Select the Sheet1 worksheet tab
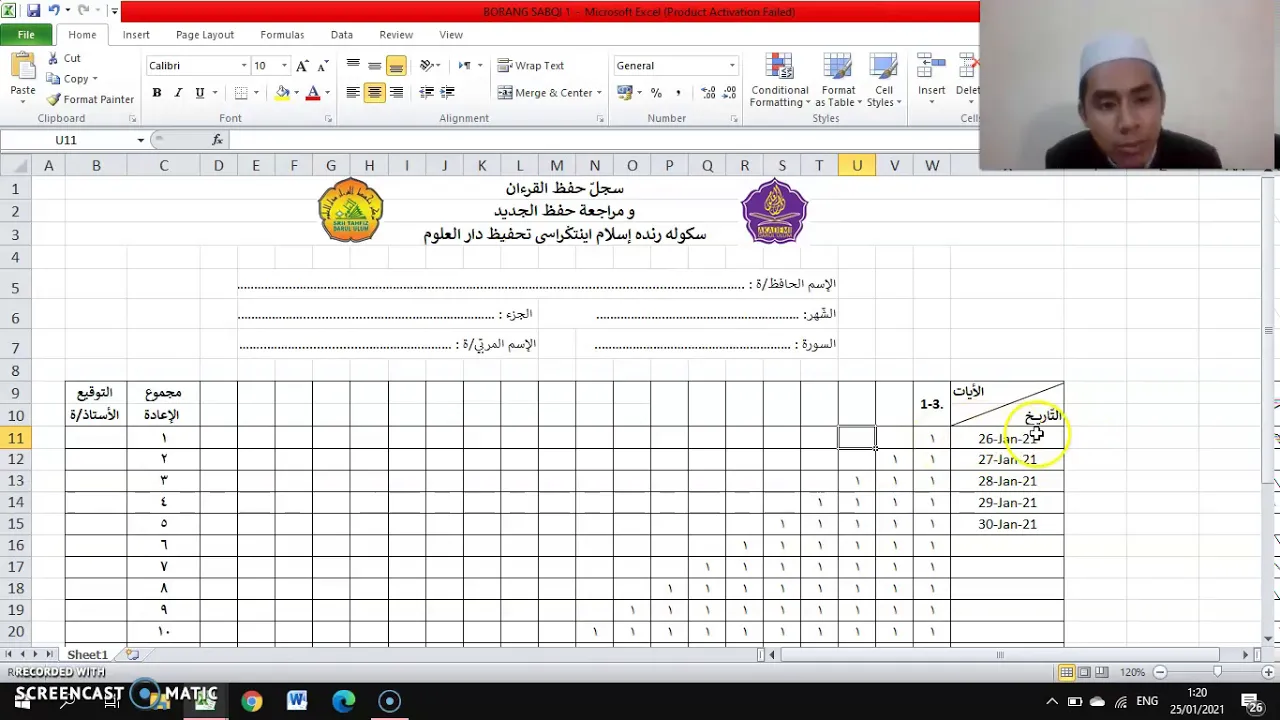 pos(87,654)
